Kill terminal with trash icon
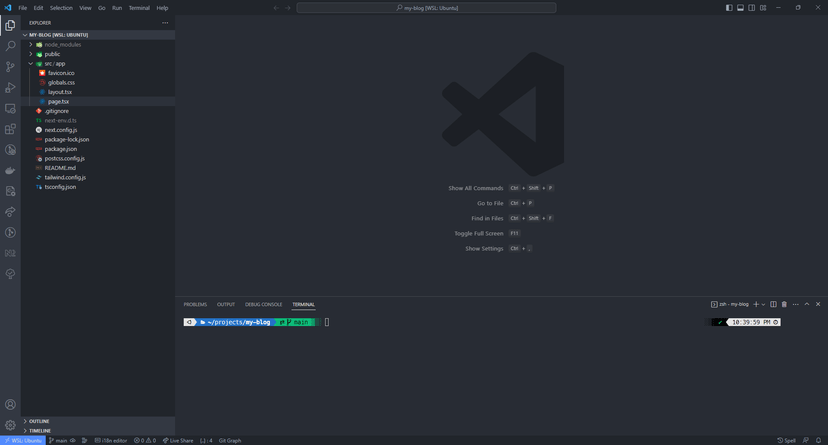Screen dimensions: 828x445 point(784,304)
